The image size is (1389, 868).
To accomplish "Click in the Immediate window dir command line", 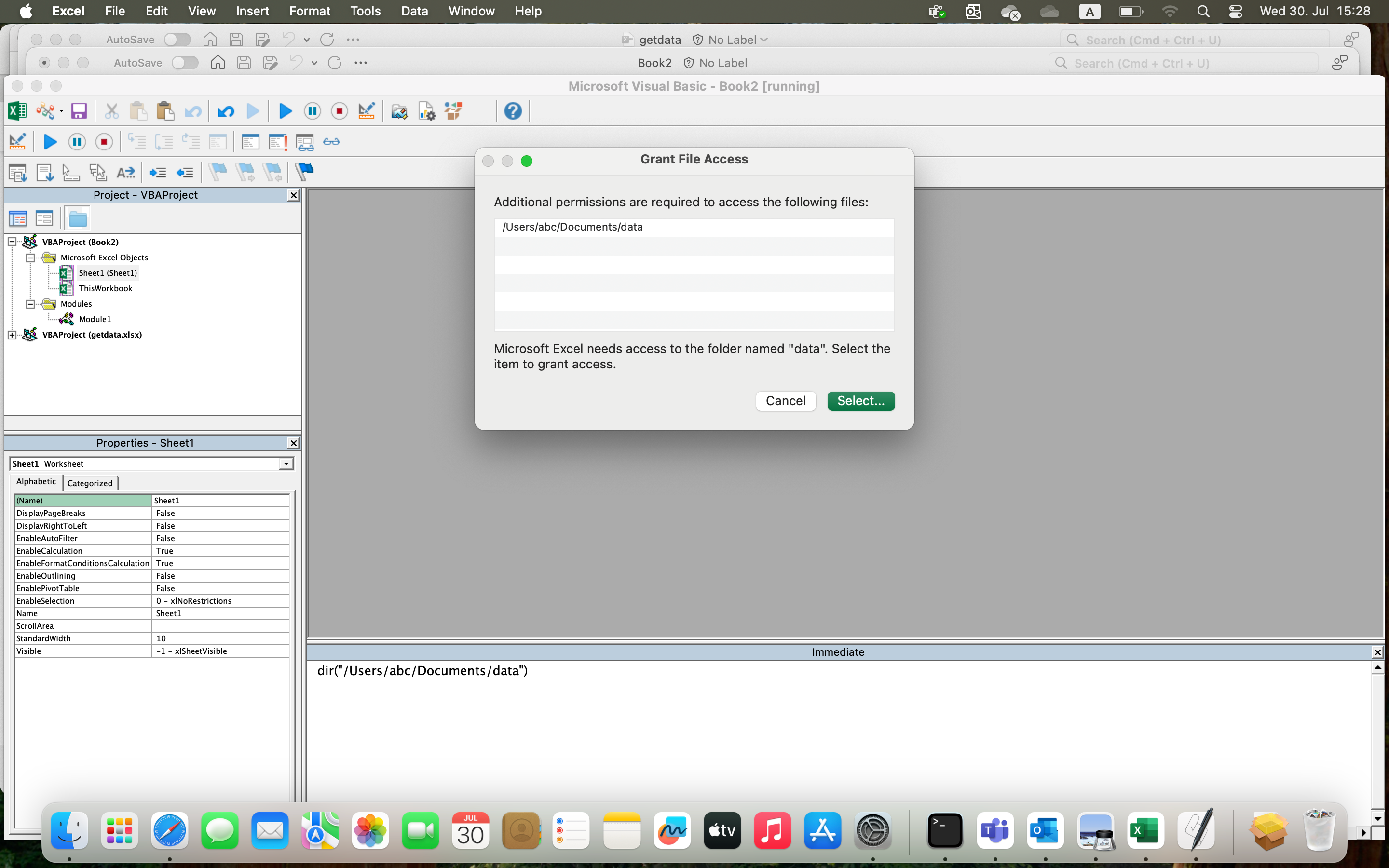I will click(422, 671).
